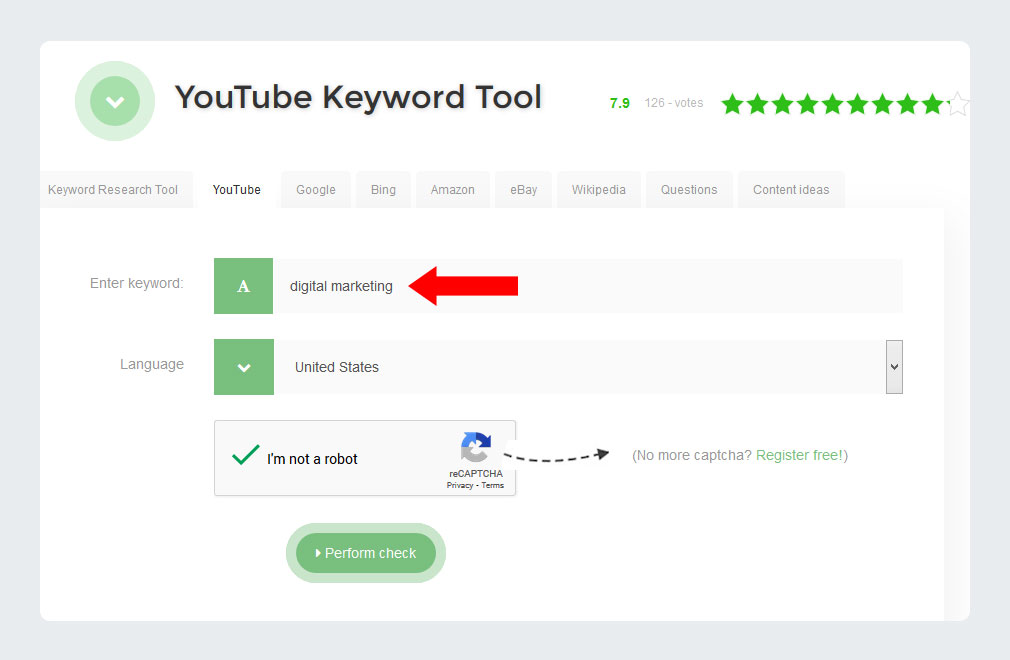The height and width of the screenshot is (660, 1010).
Task: Click the 'YouTube Keyword Tool' heading
Action: (x=359, y=98)
